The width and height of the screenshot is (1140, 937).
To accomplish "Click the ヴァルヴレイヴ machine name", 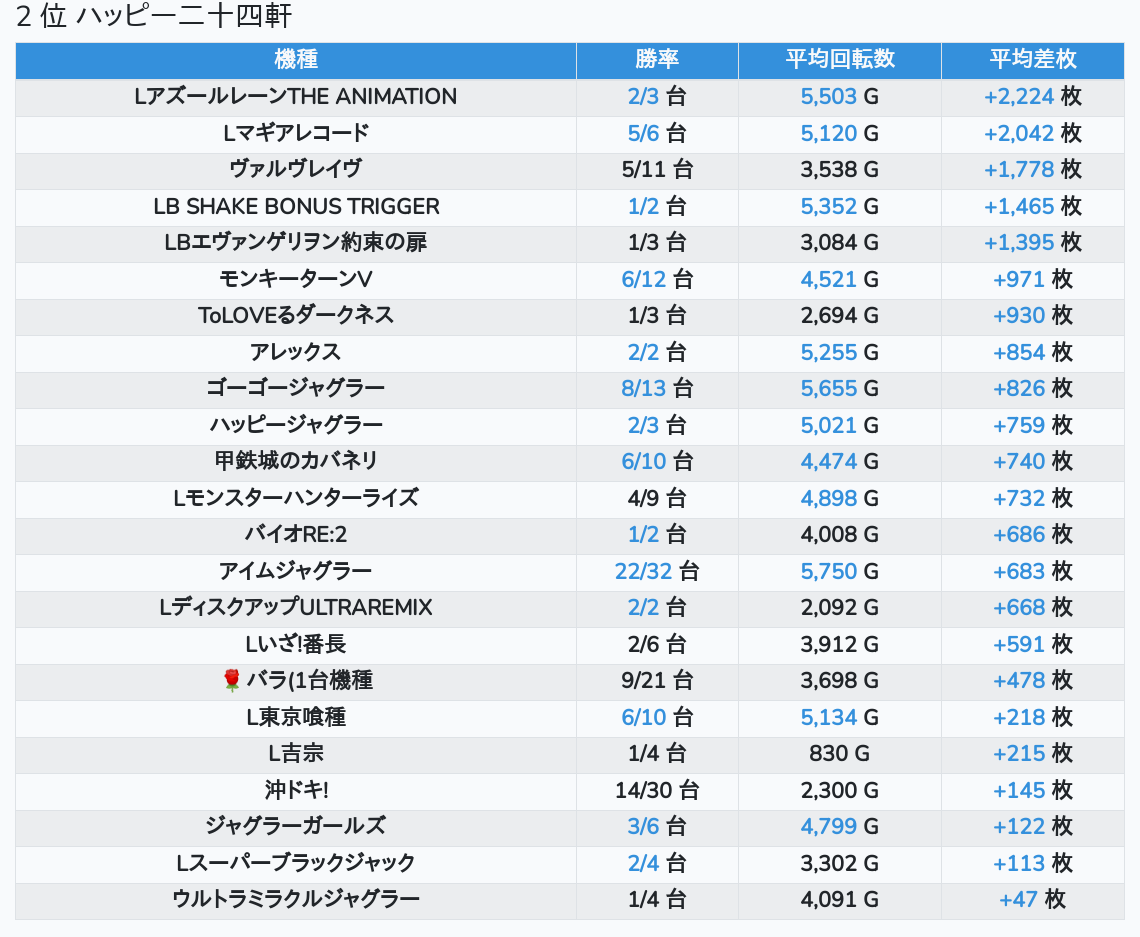I will (296, 169).
